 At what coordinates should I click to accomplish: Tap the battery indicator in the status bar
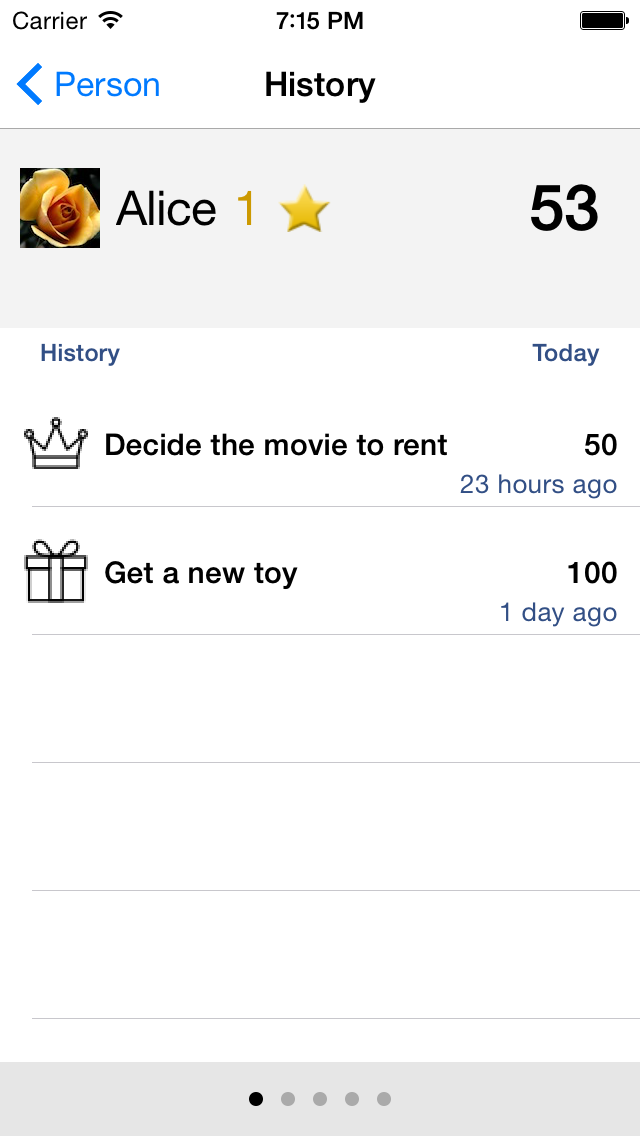tap(603, 18)
